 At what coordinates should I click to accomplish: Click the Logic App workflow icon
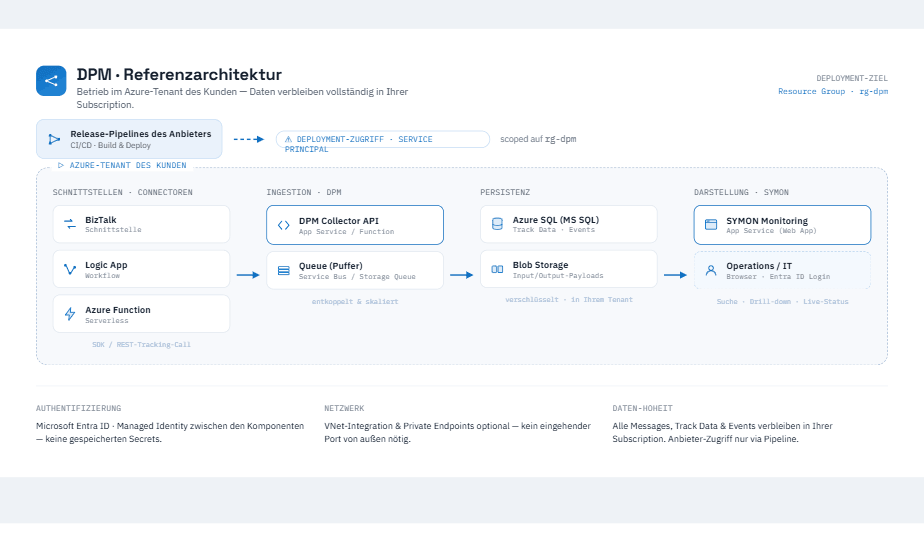(x=70, y=269)
